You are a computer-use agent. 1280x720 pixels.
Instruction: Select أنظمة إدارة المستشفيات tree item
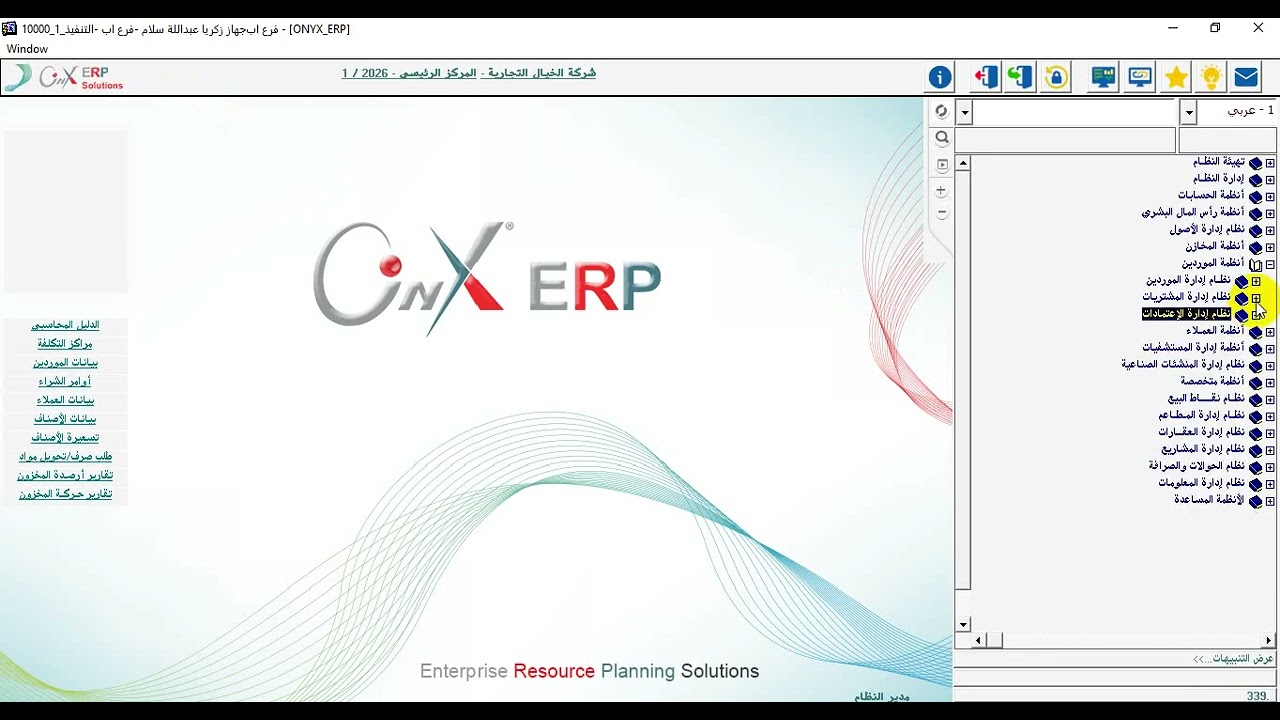tap(1193, 348)
